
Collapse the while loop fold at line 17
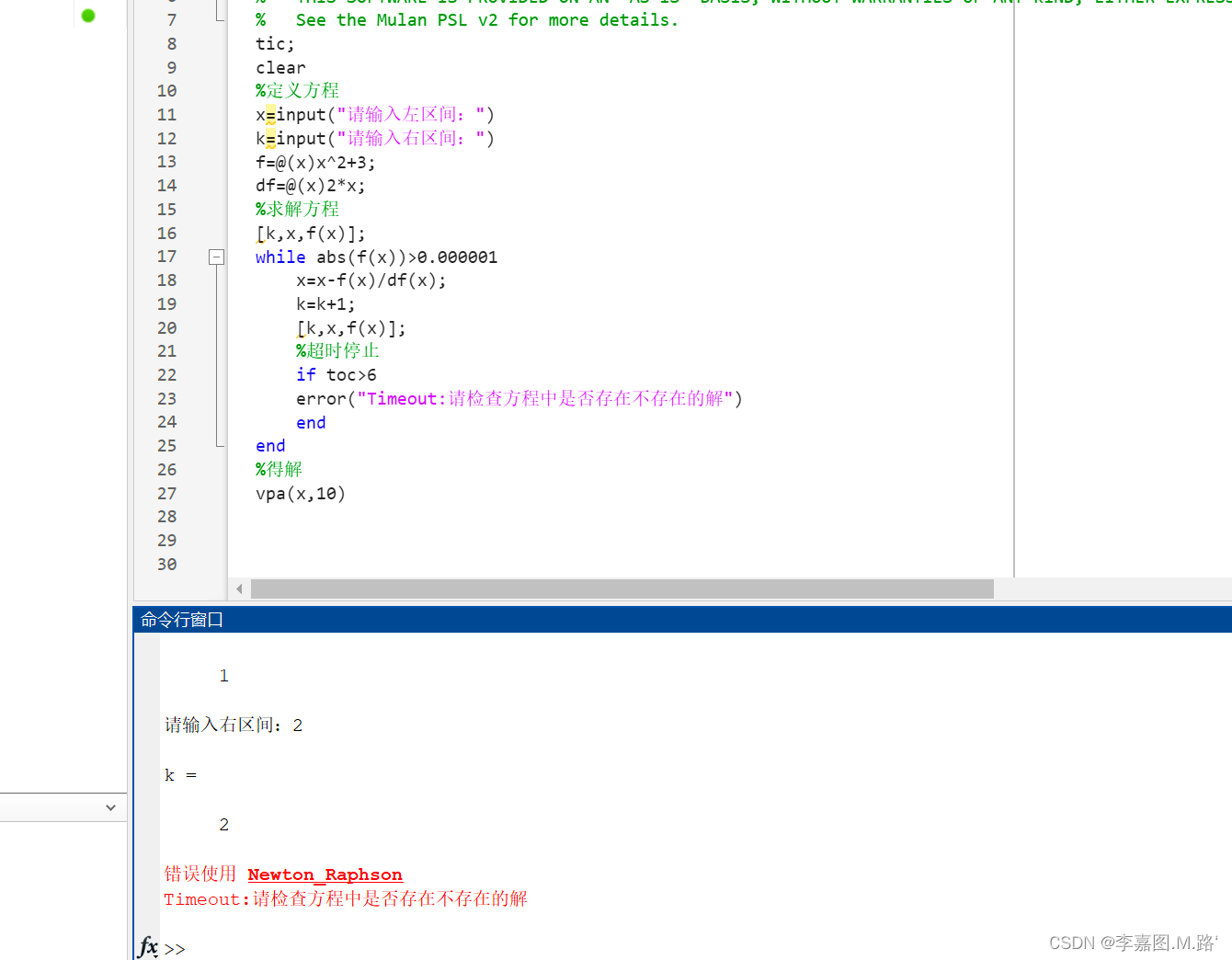click(216, 257)
